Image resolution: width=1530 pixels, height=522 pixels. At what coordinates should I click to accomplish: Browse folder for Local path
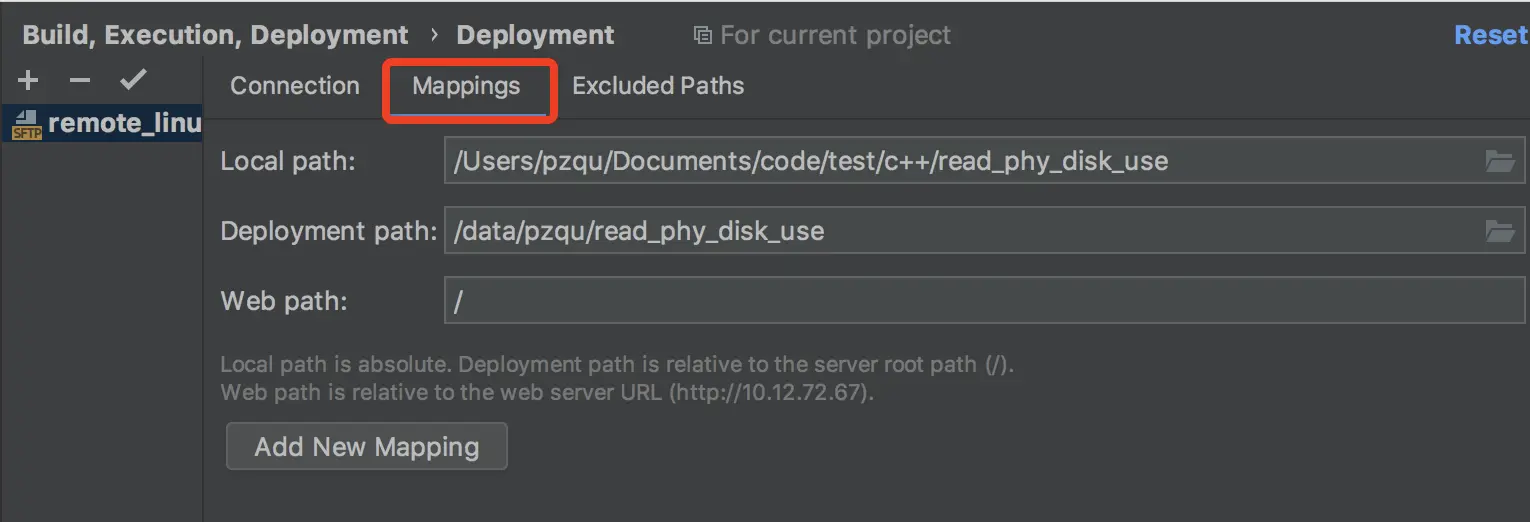(1499, 161)
